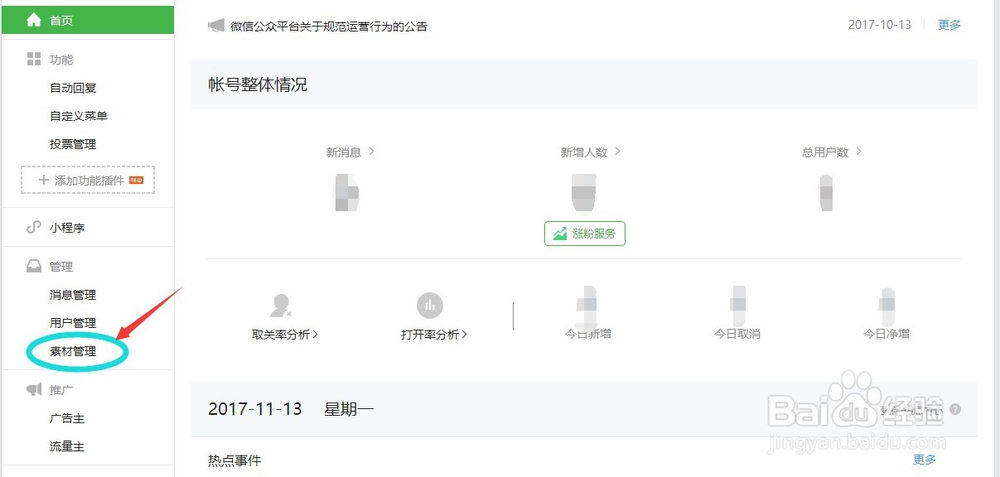Image resolution: width=1000 pixels, height=477 pixels.
Task: Open the 首页 menu item
Action: [x=87, y=20]
